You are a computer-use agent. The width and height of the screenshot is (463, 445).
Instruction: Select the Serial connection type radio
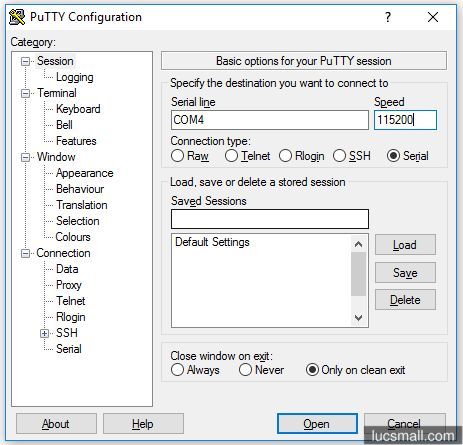(407, 156)
